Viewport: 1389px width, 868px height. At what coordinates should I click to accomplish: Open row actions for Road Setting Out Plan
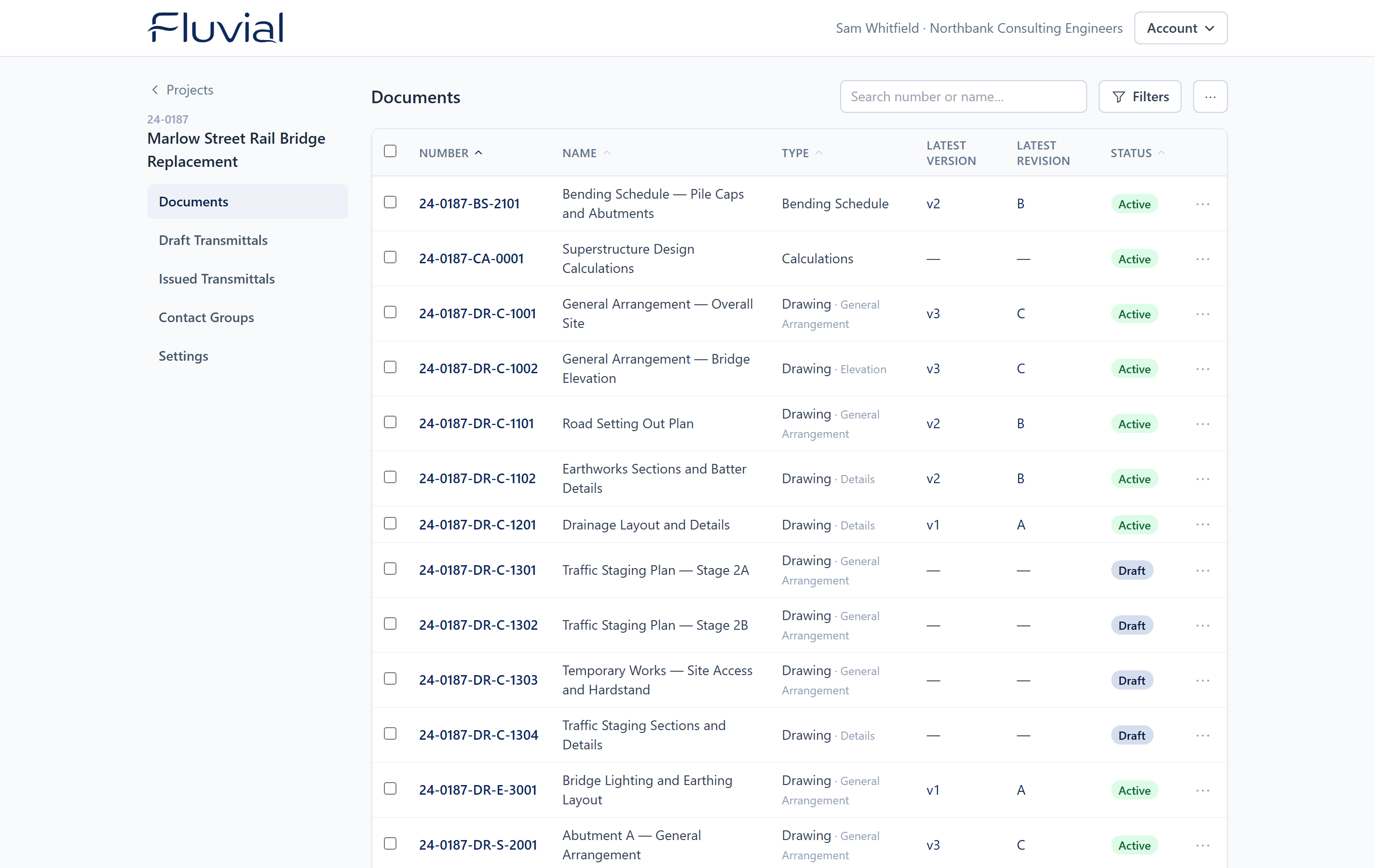[x=1202, y=424]
